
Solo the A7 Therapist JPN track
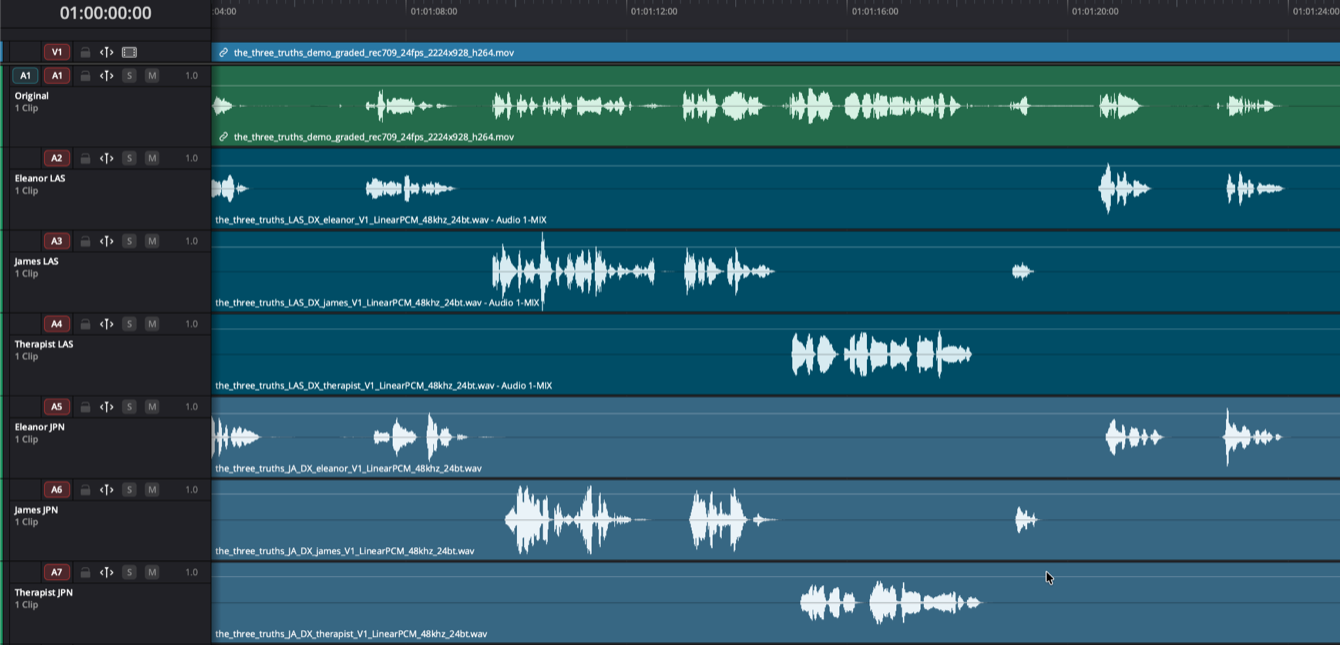pos(129,573)
